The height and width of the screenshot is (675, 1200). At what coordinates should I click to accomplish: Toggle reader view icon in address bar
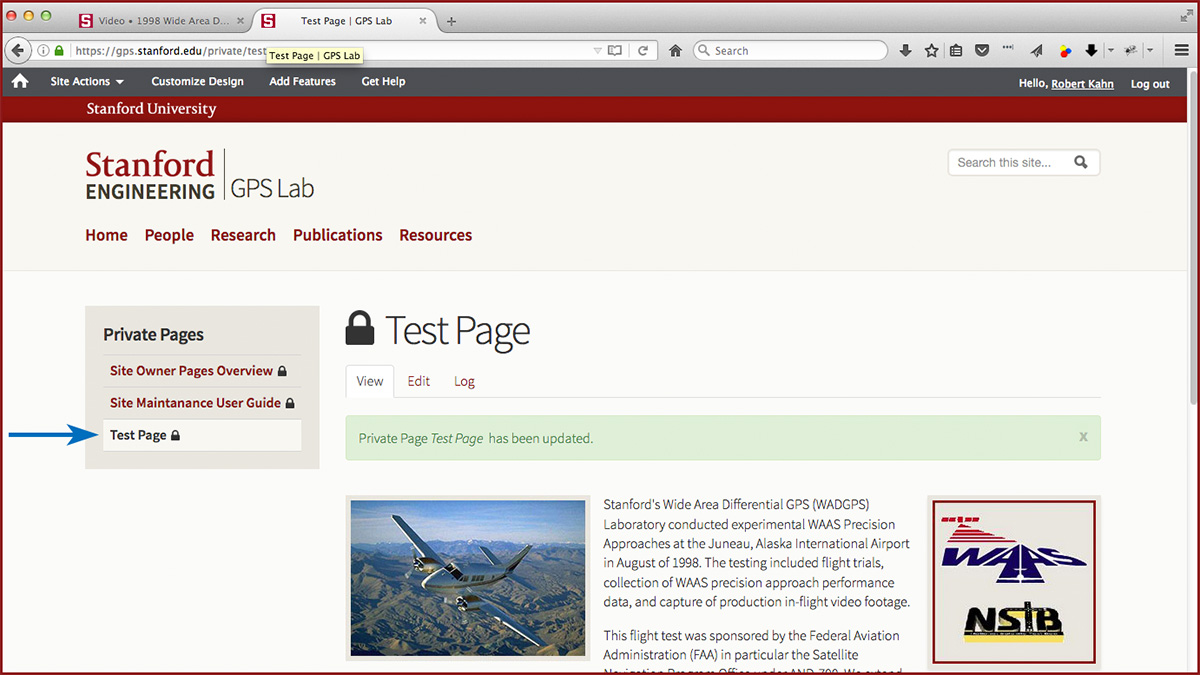point(615,51)
